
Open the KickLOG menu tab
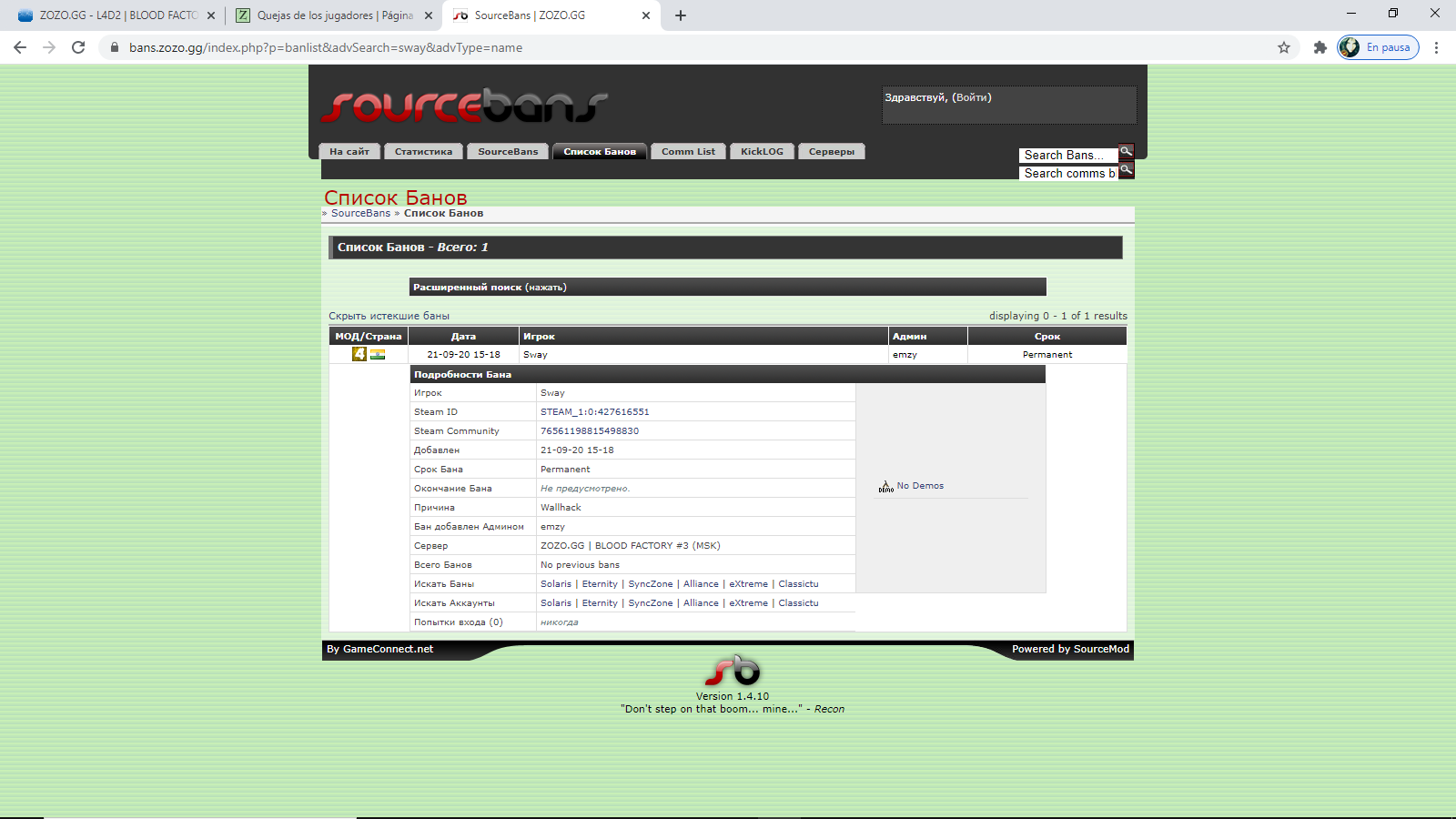762,151
